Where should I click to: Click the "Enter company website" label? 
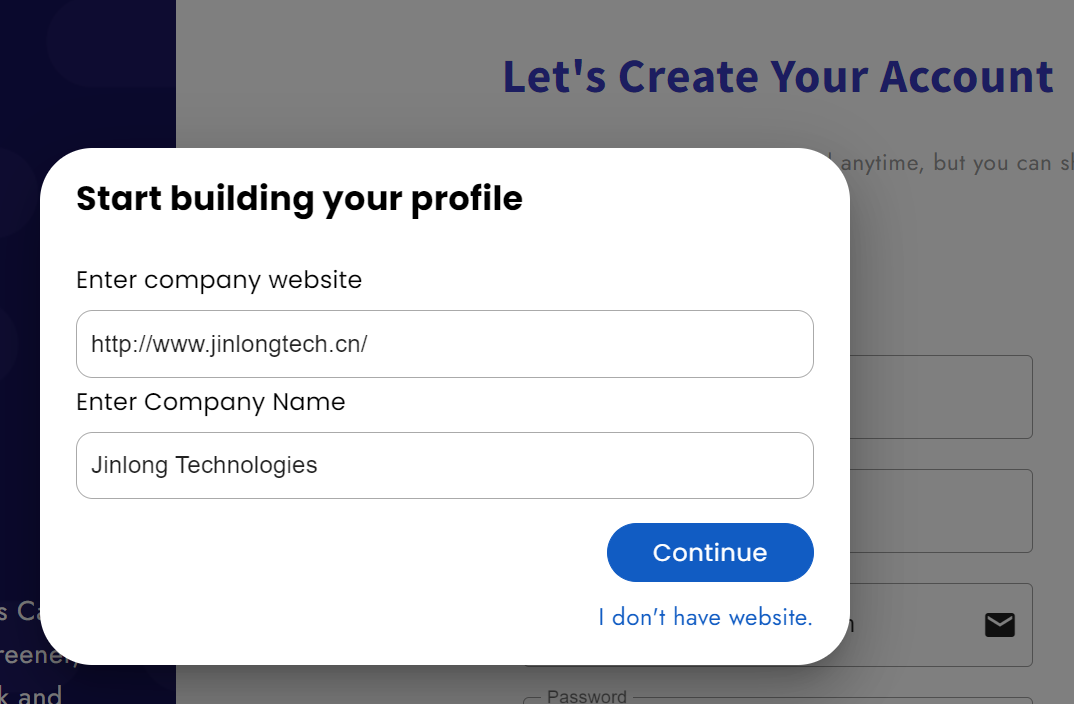(x=219, y=280)
